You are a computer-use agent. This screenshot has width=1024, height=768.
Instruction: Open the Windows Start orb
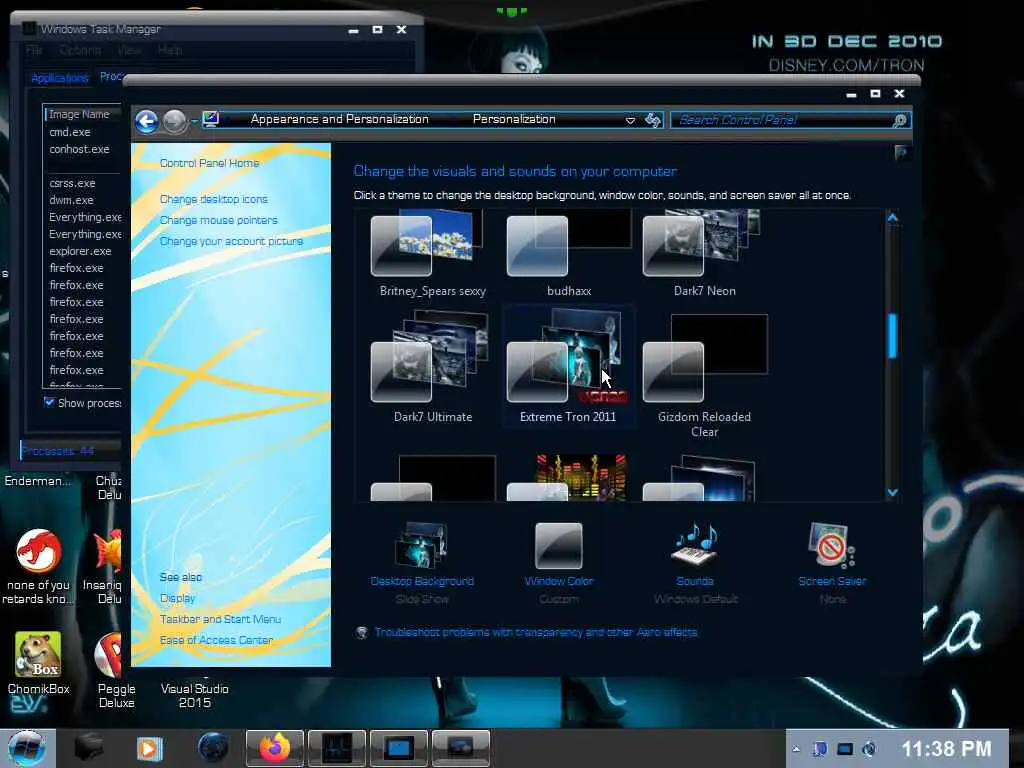click(27, 748)
